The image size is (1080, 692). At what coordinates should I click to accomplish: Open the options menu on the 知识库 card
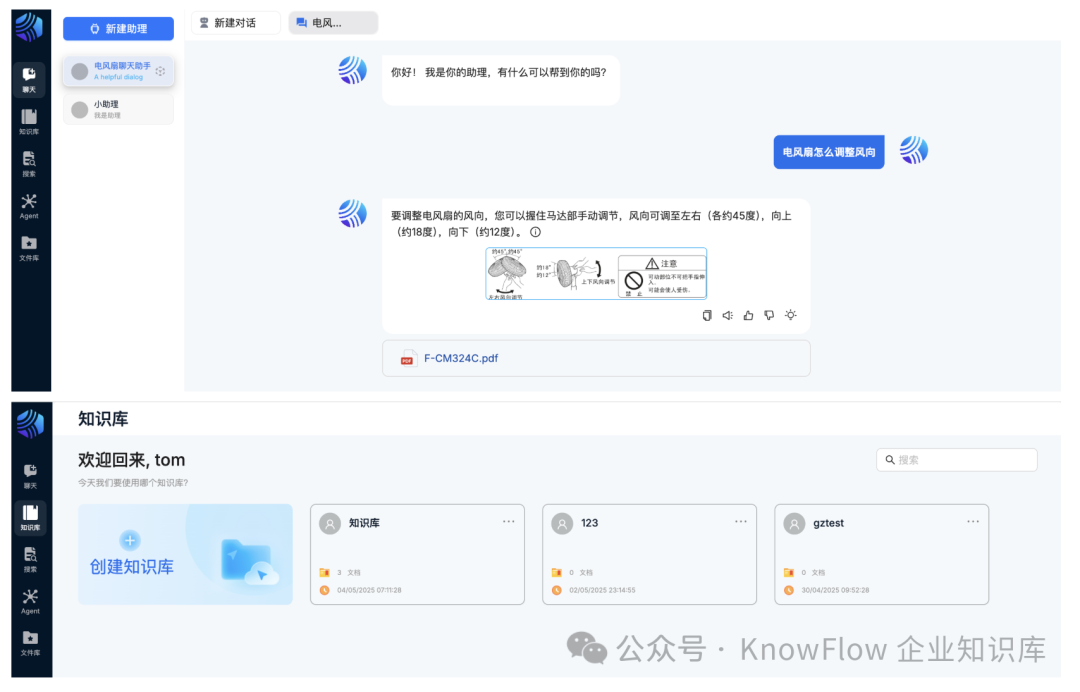[508, 521]
